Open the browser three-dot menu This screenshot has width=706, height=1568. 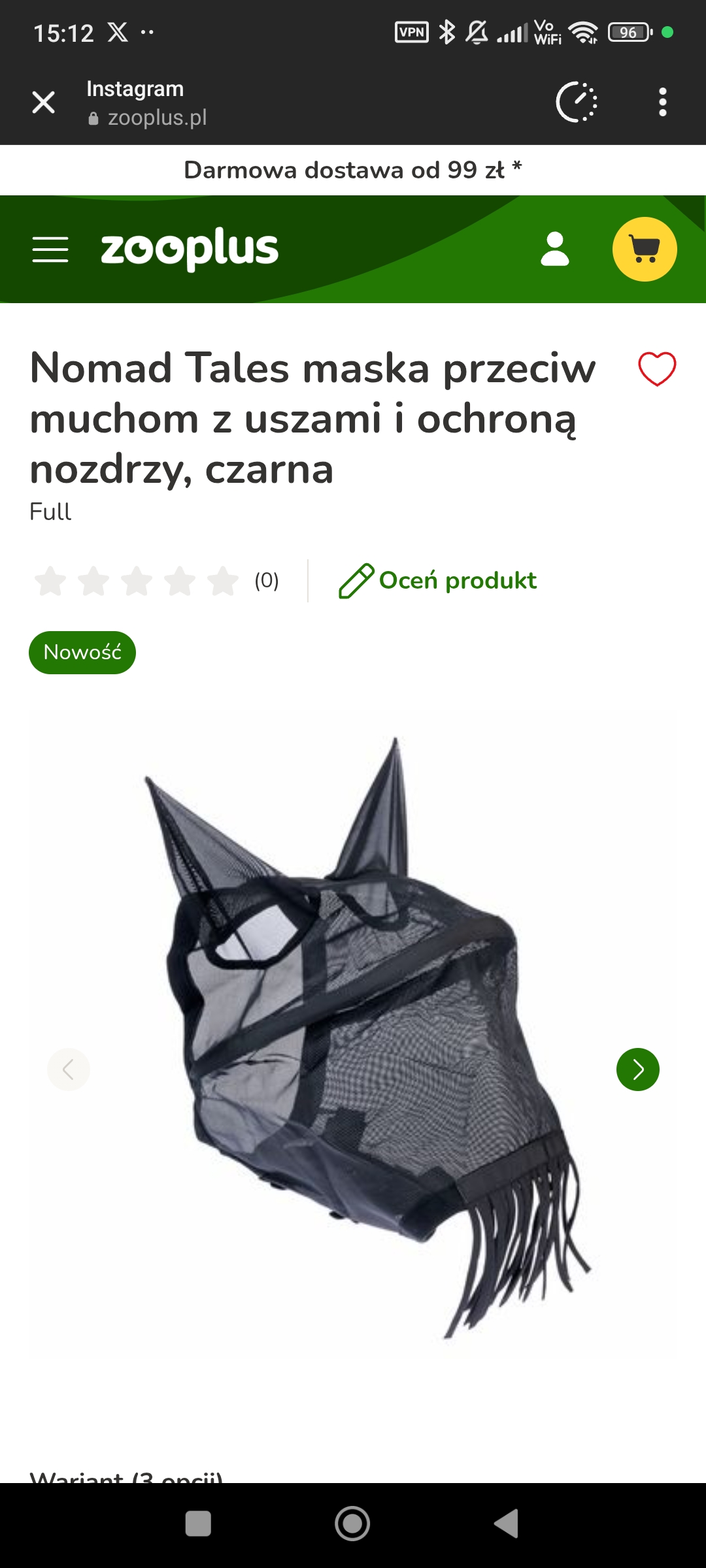663,103
